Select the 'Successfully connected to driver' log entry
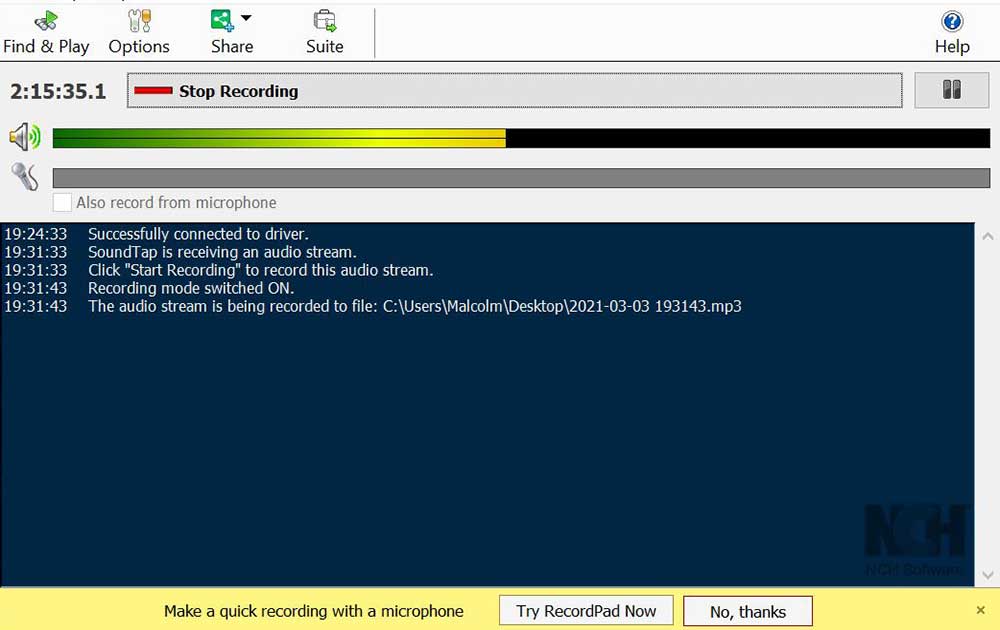Screen dimensions: 1000x630 (198, 234)
